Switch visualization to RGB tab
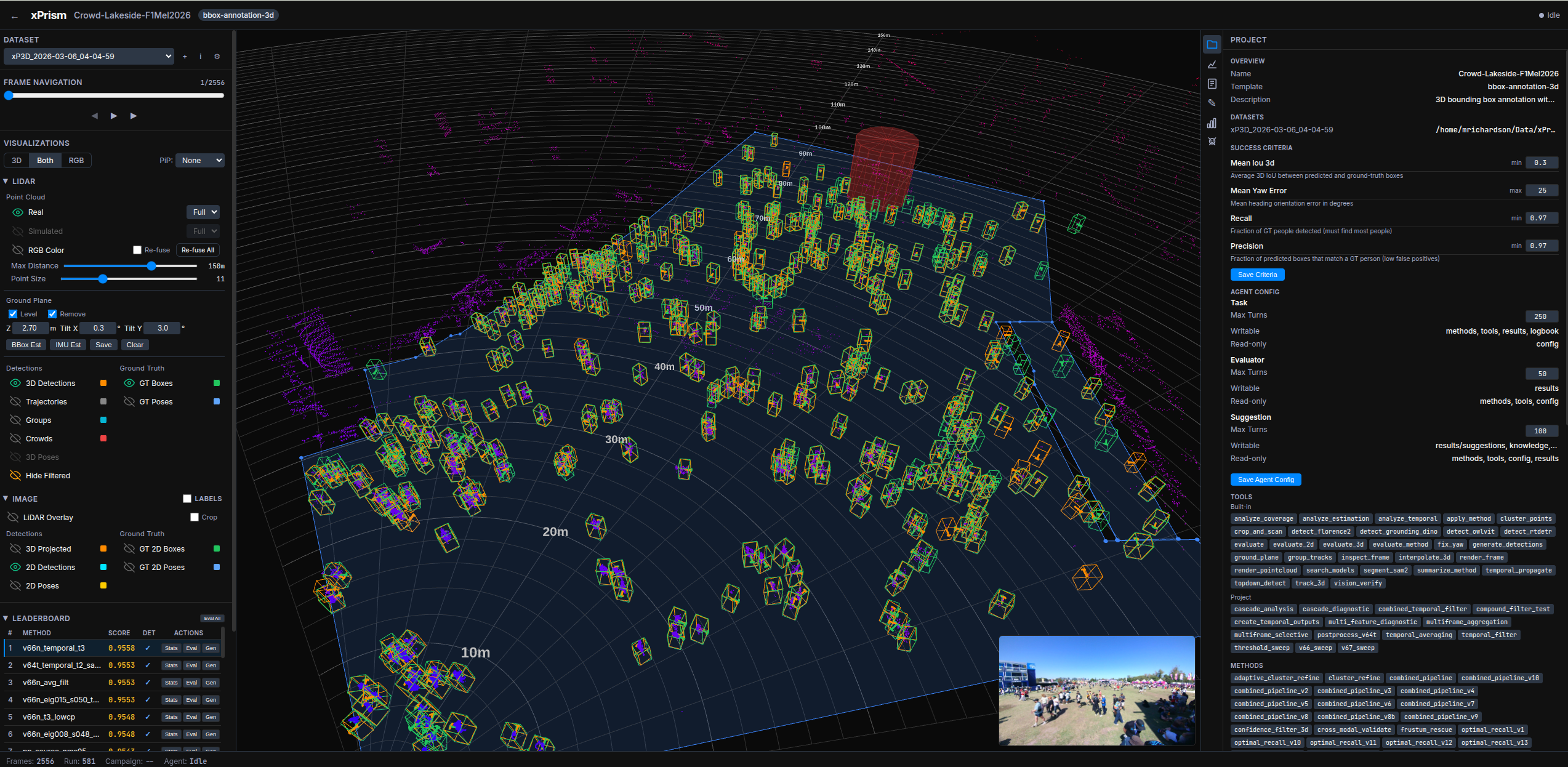Viewport: 1568px width, 767px height. (76, 161)
